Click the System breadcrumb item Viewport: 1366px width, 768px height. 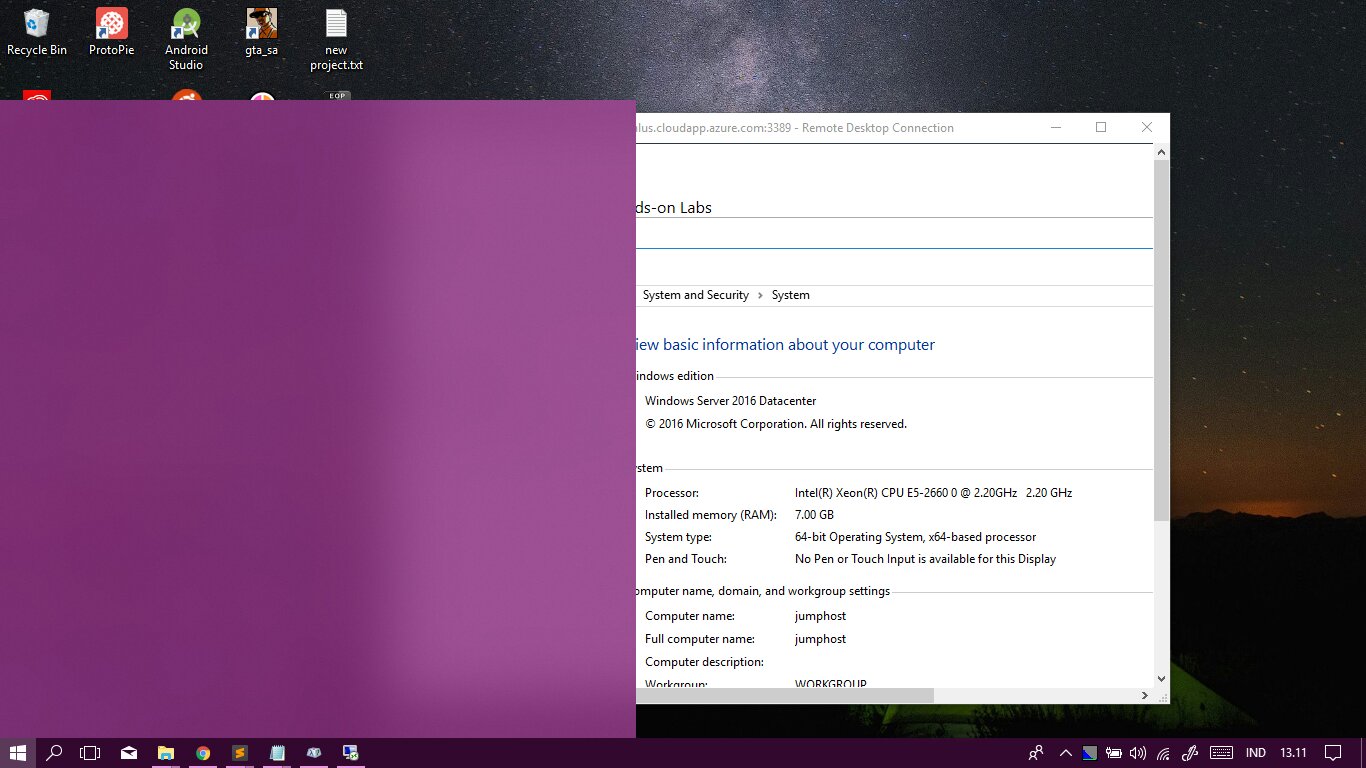pos(791,295)
